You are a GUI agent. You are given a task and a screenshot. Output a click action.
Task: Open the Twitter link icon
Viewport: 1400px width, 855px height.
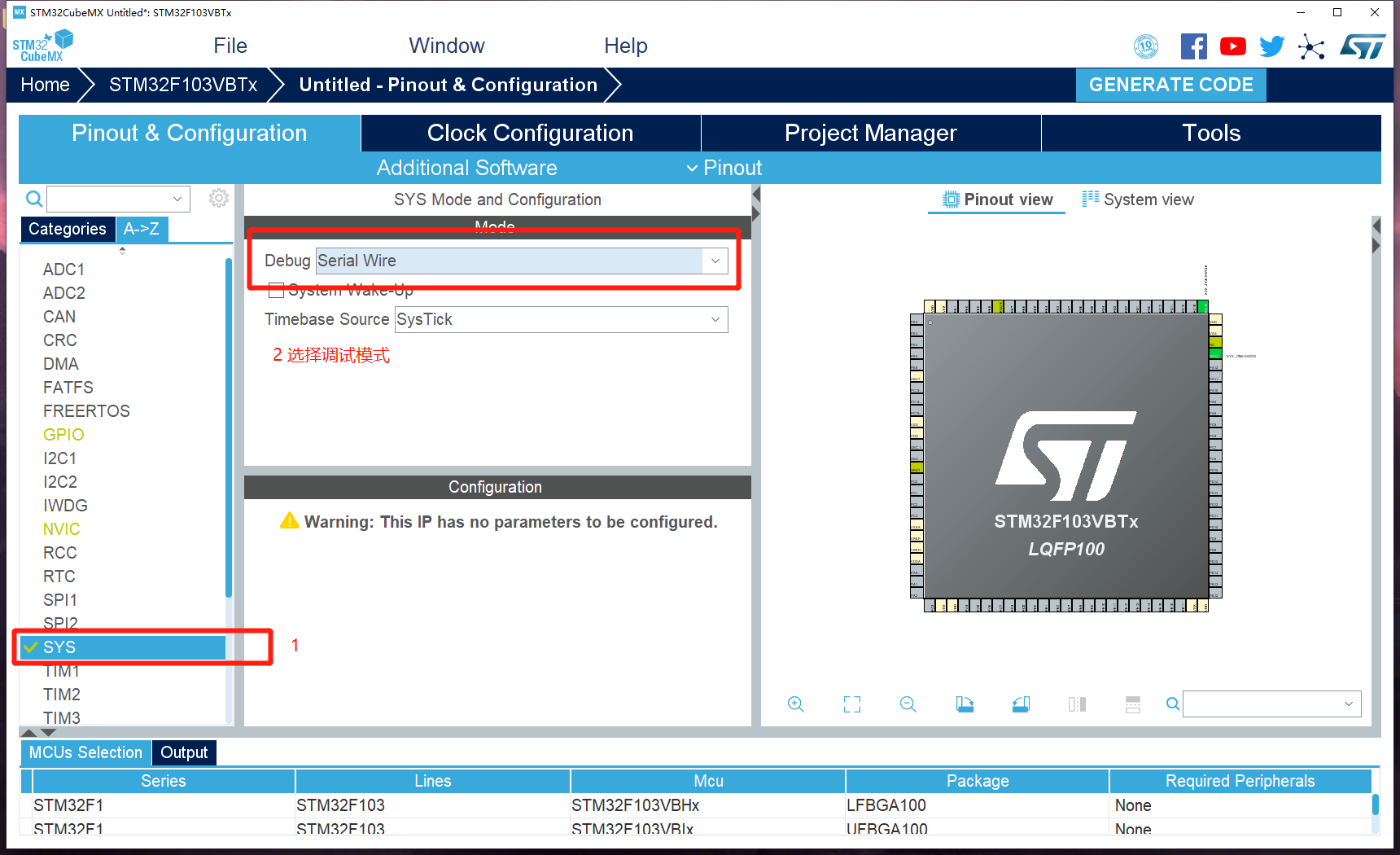1272,46
